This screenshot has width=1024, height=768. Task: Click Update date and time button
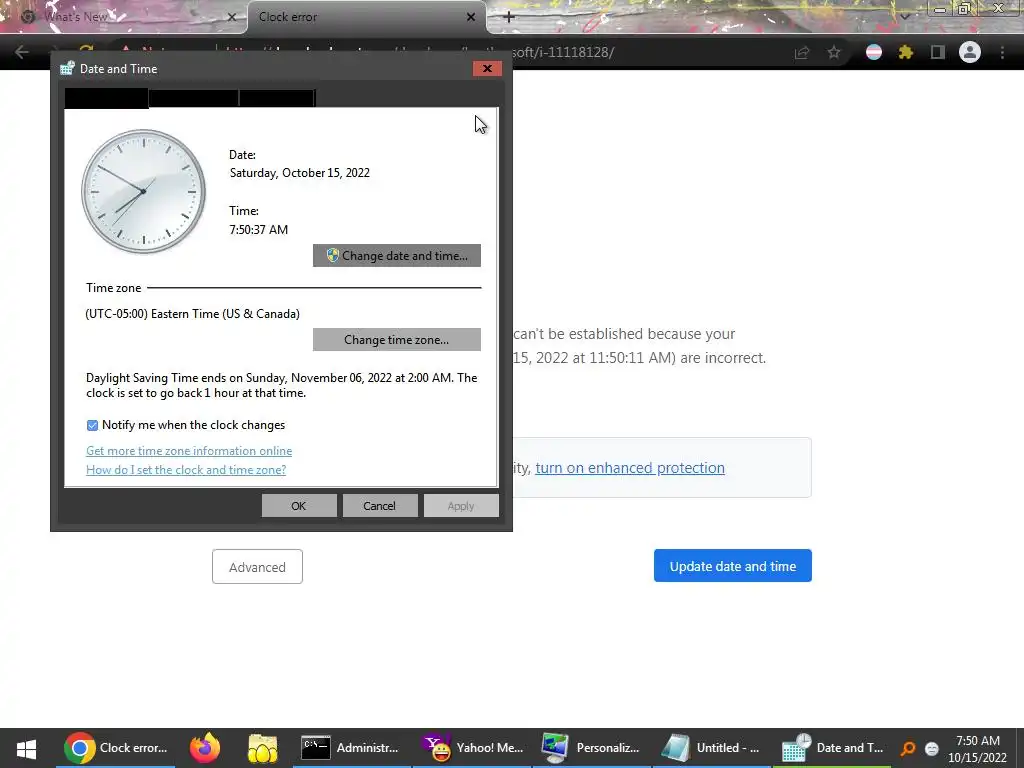pyautogui.click(x=733, y=566)
